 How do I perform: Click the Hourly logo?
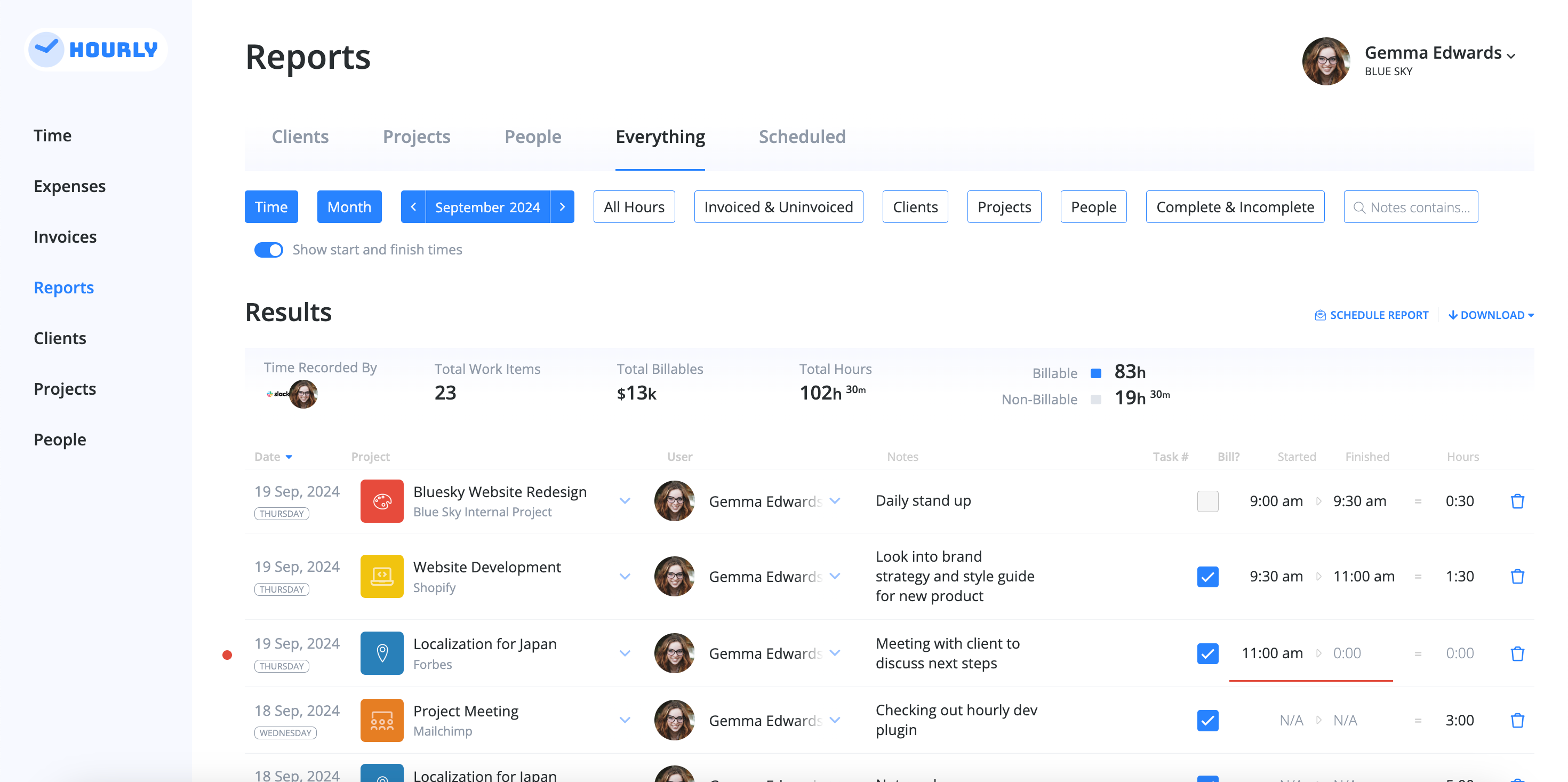(95, 49)
